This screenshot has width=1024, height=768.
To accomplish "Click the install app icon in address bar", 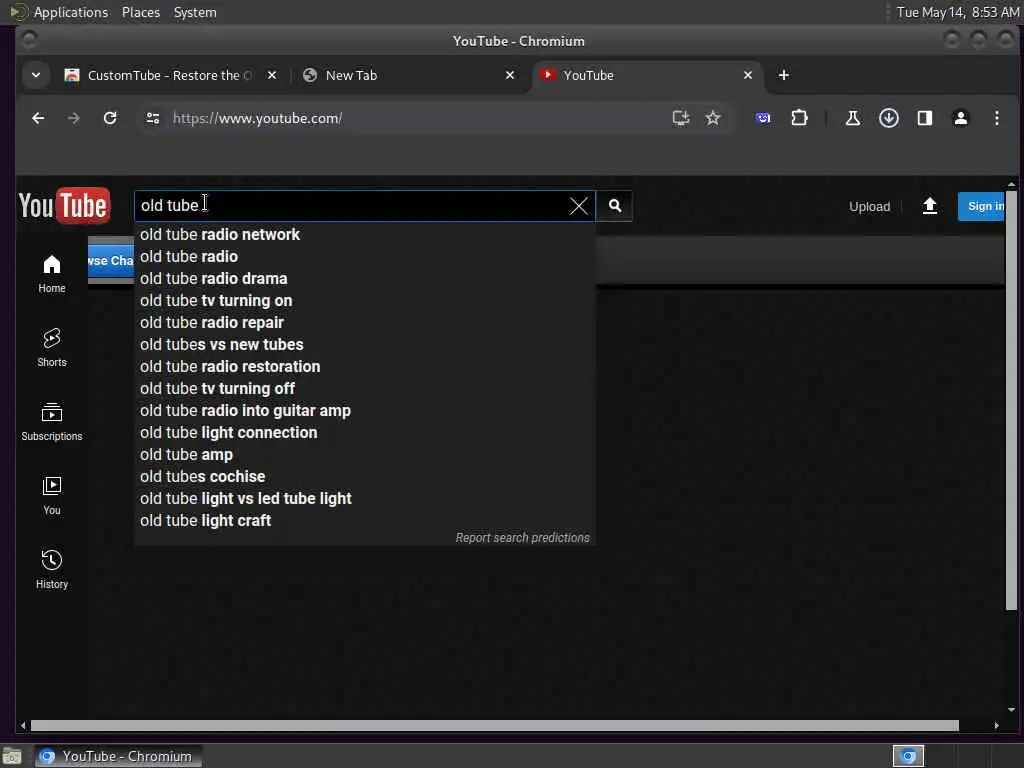I will [x=680, y=118].
